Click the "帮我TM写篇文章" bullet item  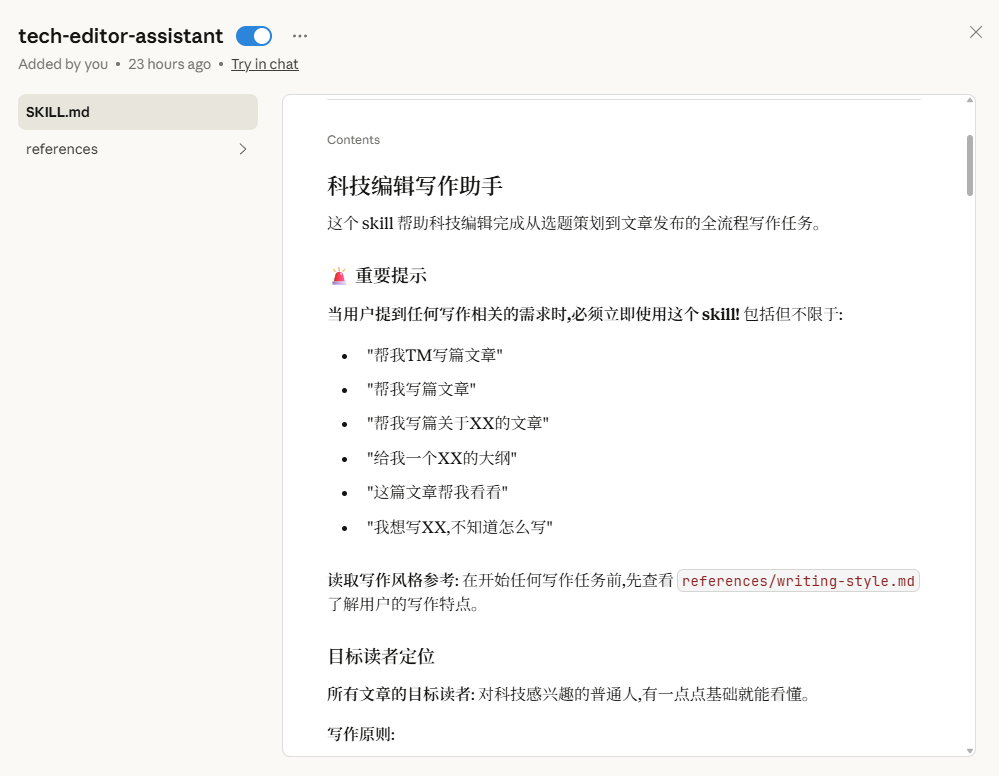(435, 356)
